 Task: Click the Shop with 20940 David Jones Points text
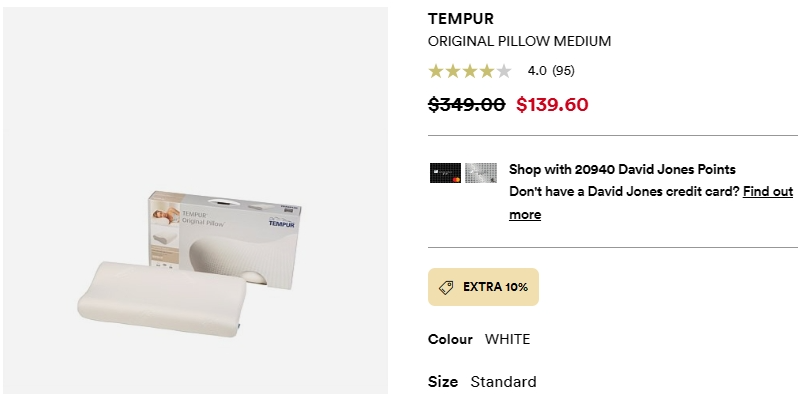tap(622, 170)
